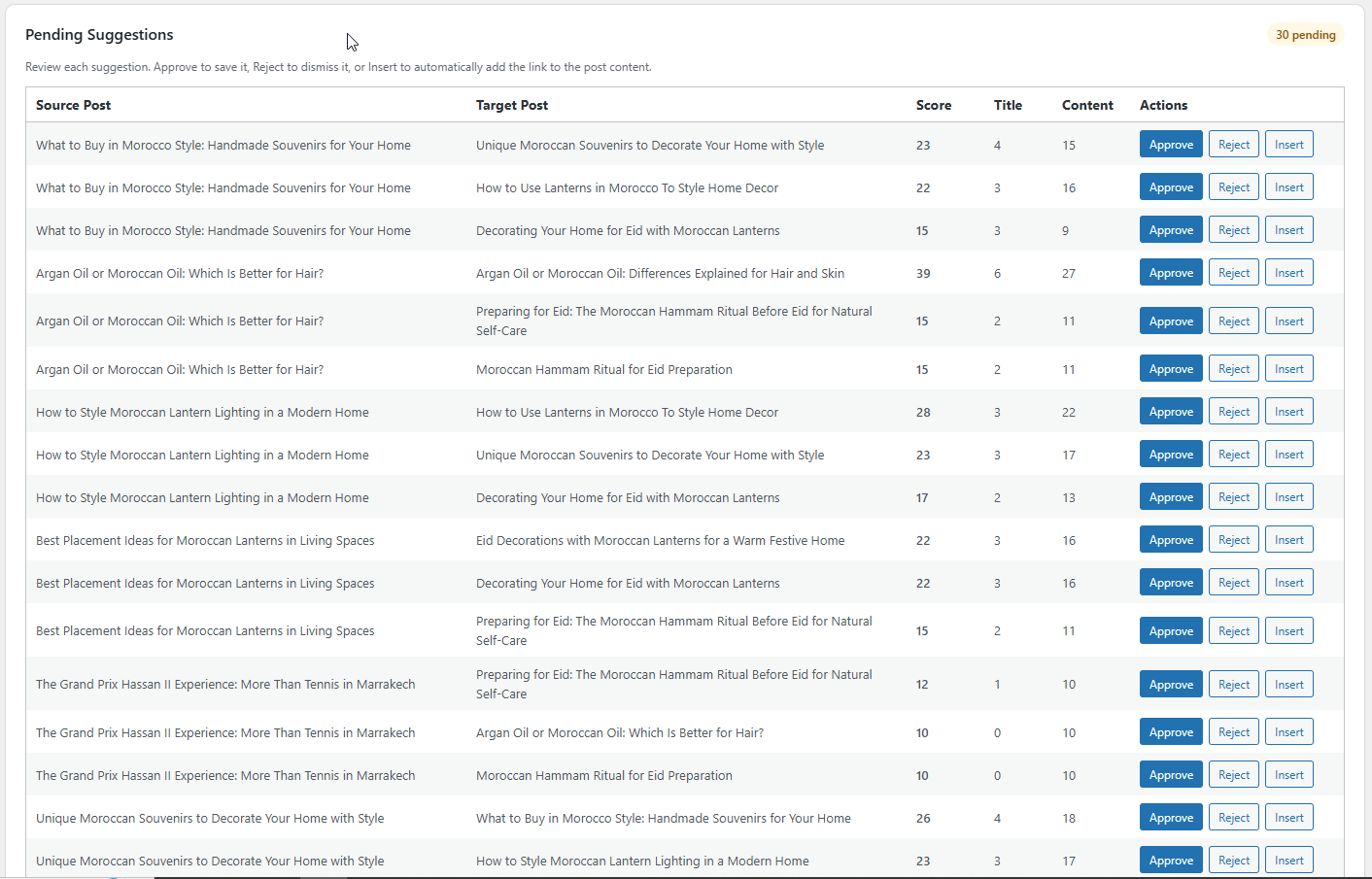The width and height of the screenshot is (1372, 879).
Task: Insert the link for the score 39 suggestion
Action: click(x=1289, y=273)
